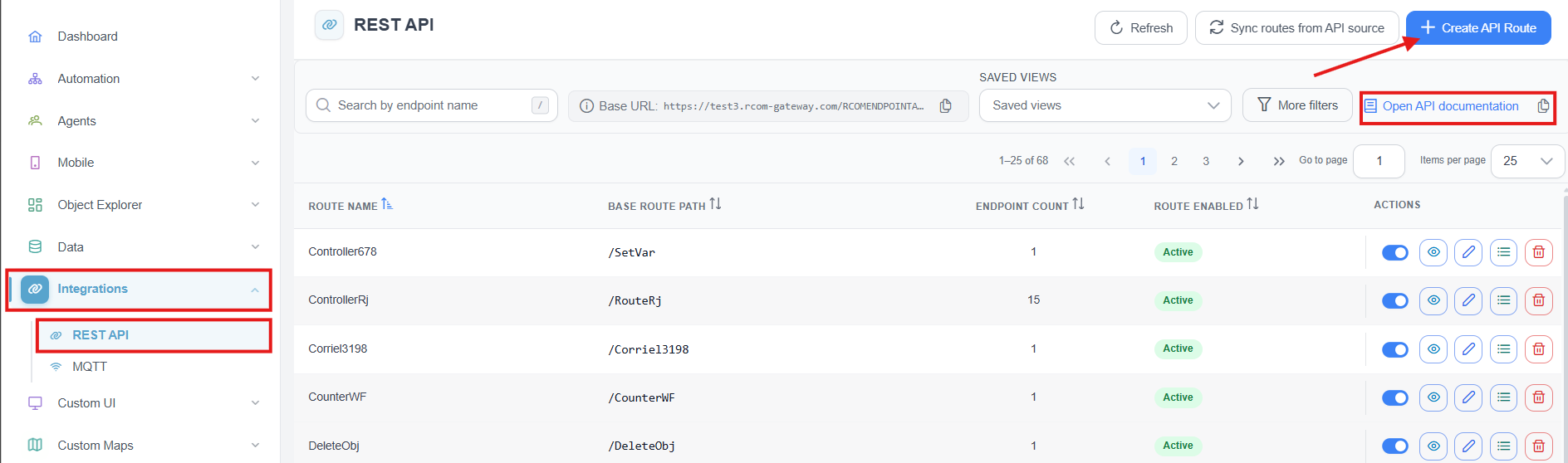
Task: Collapse the Integrations menu chevron
Action: point(255,290)
